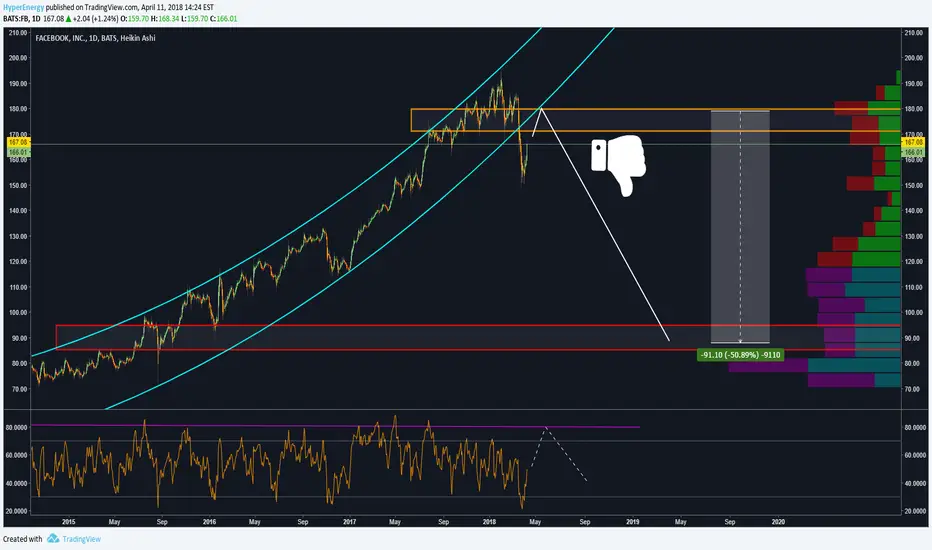Click the white thumbs-down icon on the chart
The image size is (932, 550).
[618, 166]
